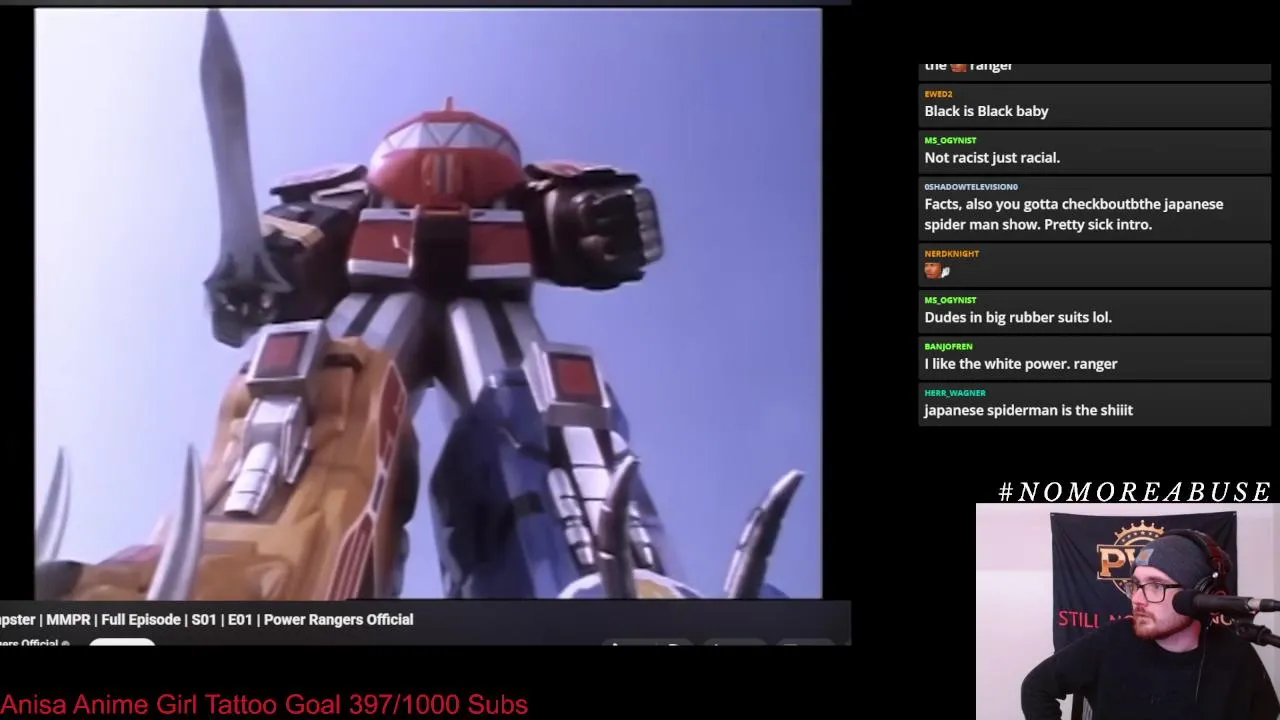Select the EWED2 username in chat
Image resolution: width=1280 pixels, height=720 pixels.
pos(938,94)
